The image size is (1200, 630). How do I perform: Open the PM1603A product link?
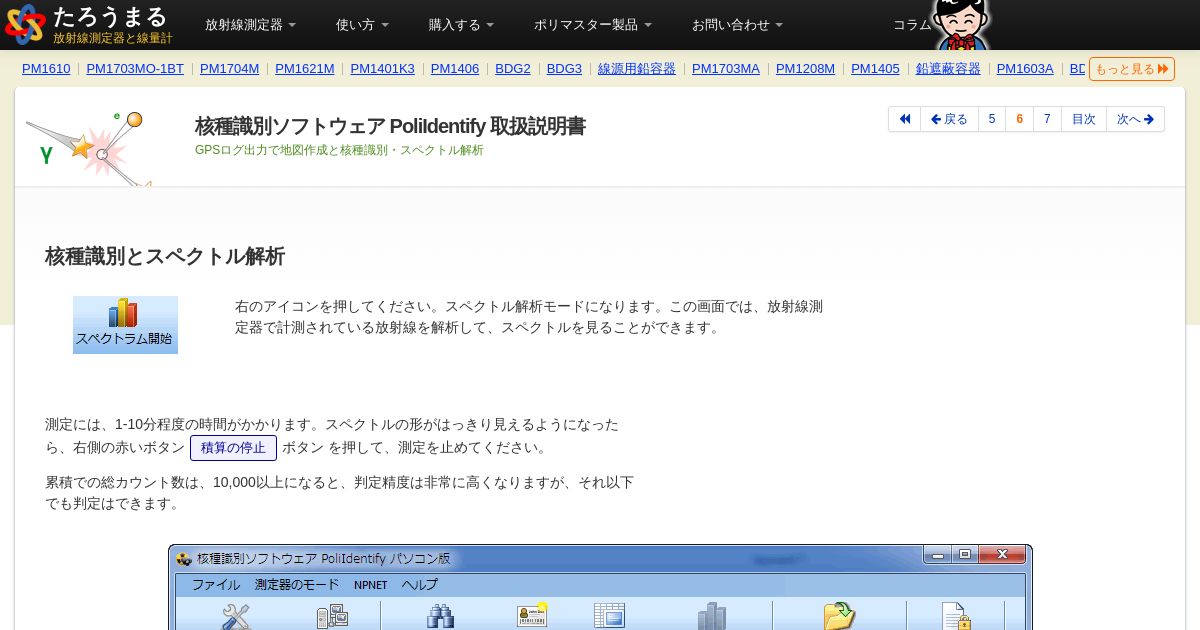coord(1025,69)
